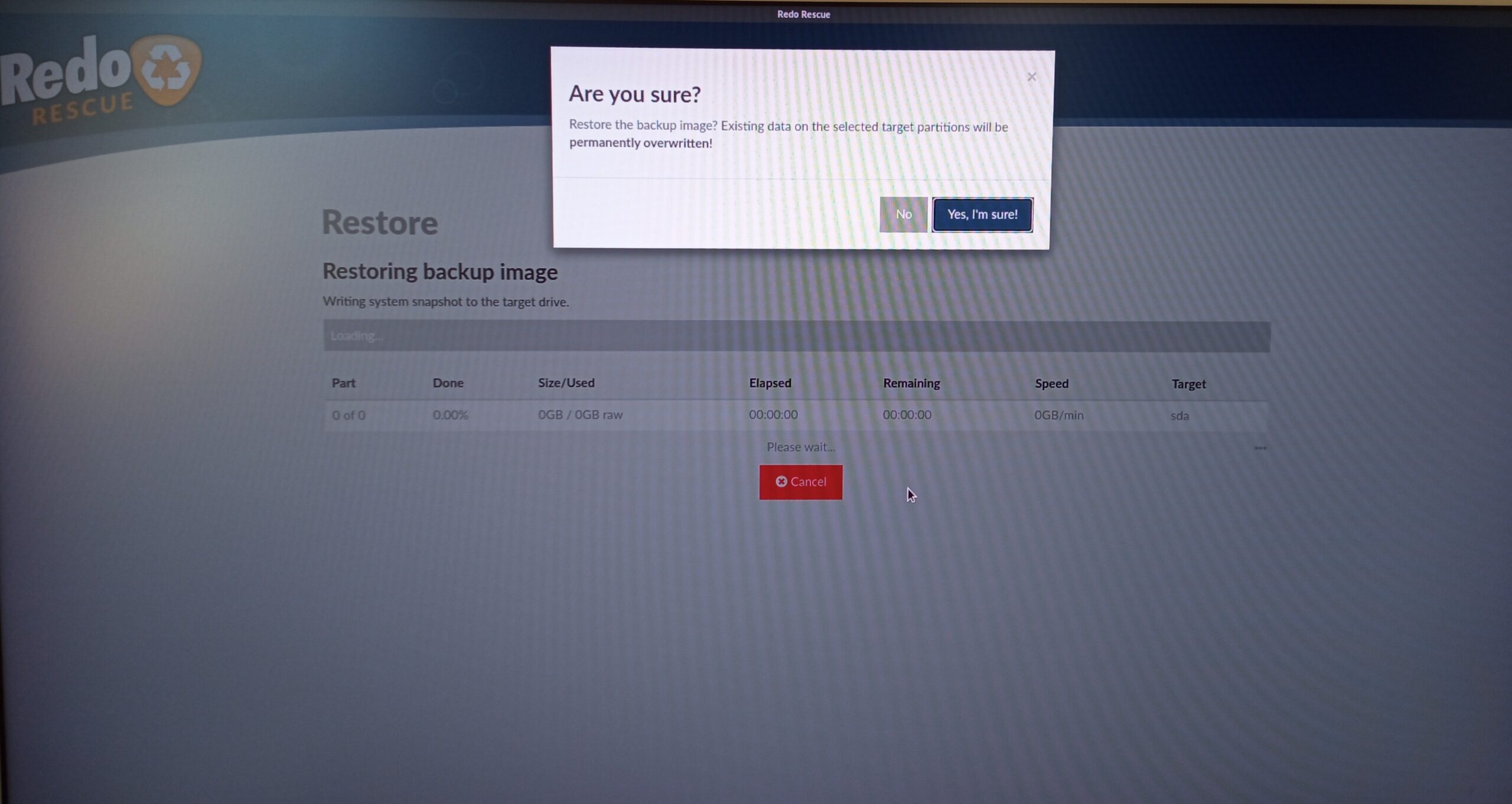This screenshot has height=804, width=1512.
Task: Click the Elapsed column header
Action: [770, 383]
